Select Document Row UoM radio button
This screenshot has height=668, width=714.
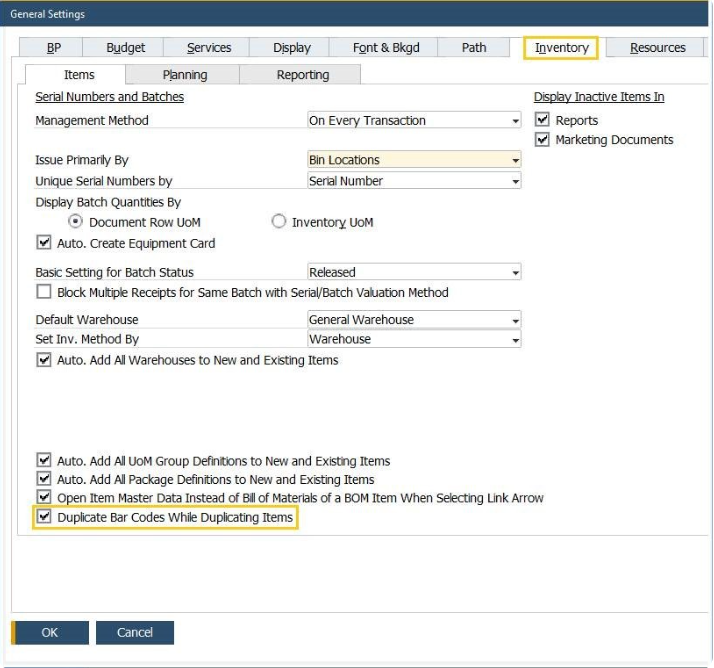76,222
